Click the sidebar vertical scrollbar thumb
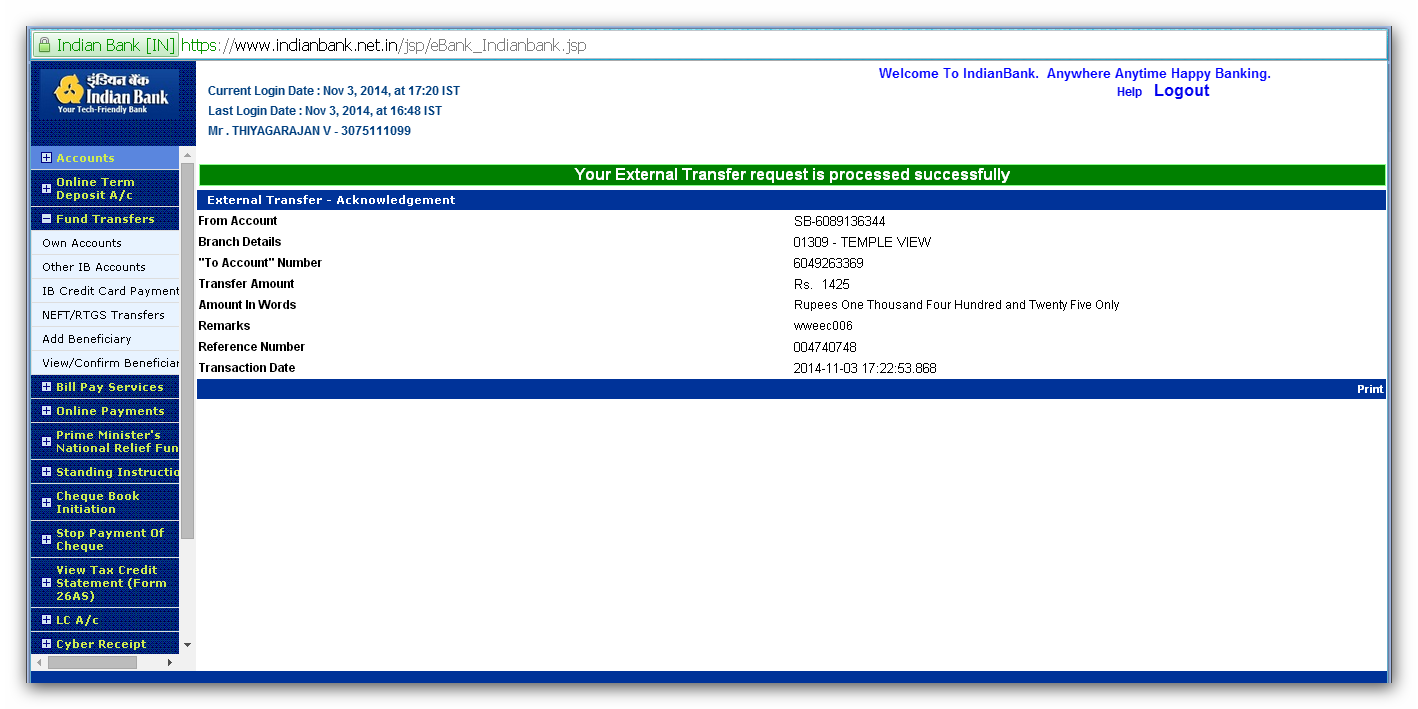The height and width of the screenshot is (709, 1418). (187, 350)
